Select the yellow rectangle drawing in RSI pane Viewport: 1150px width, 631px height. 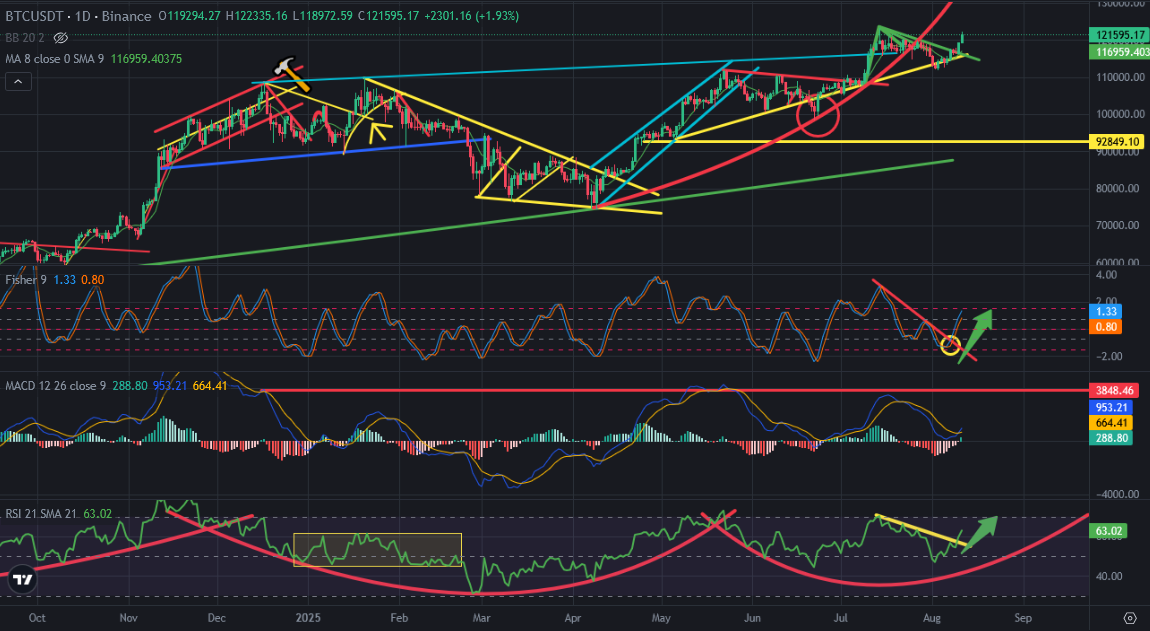tap(377, 550)
